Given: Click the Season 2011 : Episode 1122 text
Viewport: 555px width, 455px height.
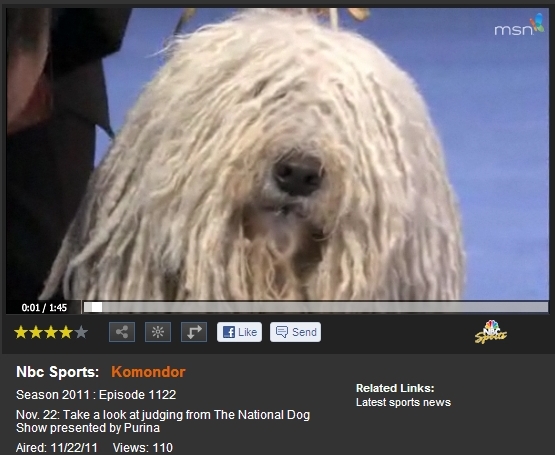Looking at the screenshot, I should 96,394.
